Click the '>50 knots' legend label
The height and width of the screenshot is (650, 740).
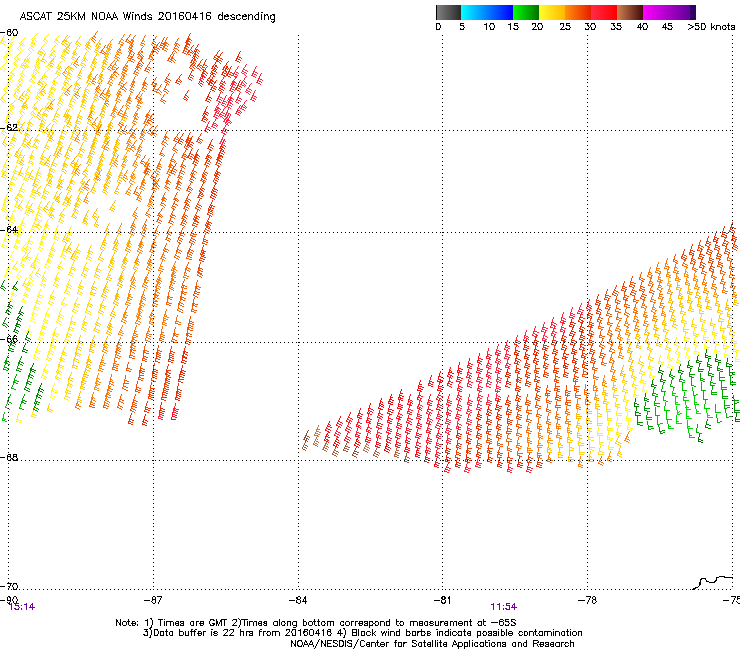[x=711, y=27]
